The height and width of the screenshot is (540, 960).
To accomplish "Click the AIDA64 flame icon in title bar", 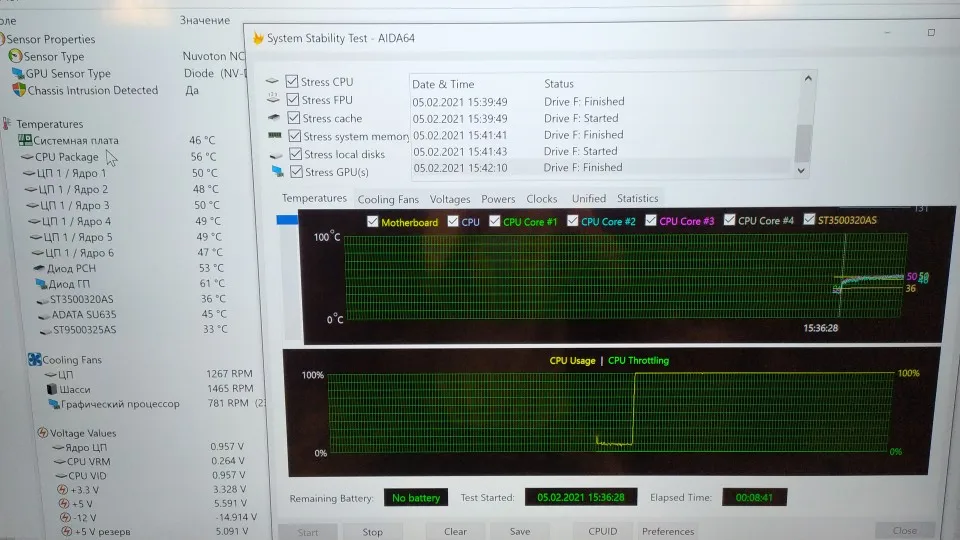I will pyautogui.click(x=258, y=38).
